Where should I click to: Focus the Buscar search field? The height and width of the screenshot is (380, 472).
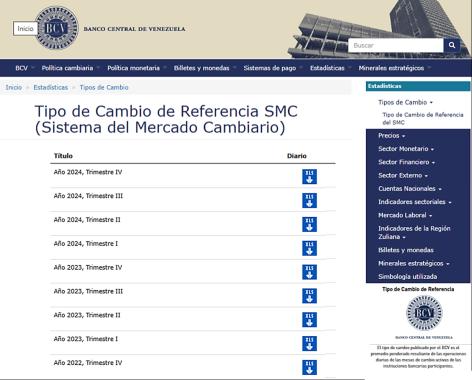396,45
